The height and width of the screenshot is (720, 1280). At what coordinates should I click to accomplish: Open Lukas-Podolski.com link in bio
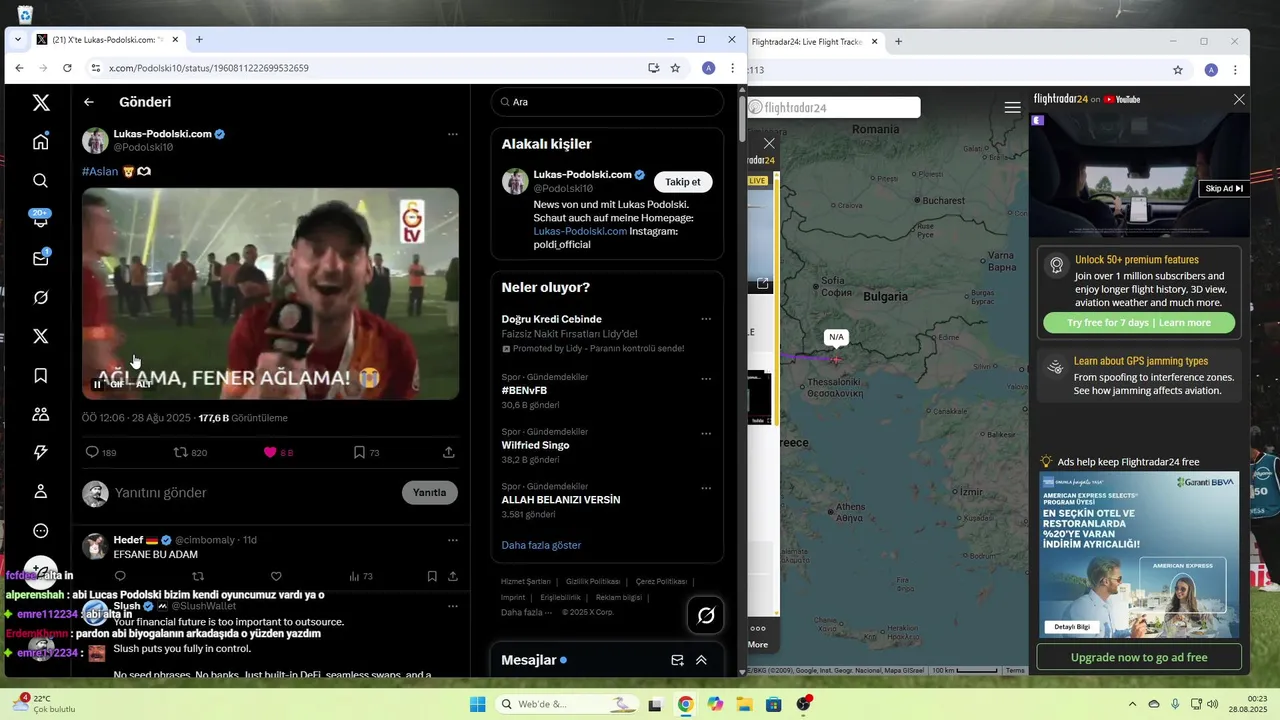click(x=580, y=231)
